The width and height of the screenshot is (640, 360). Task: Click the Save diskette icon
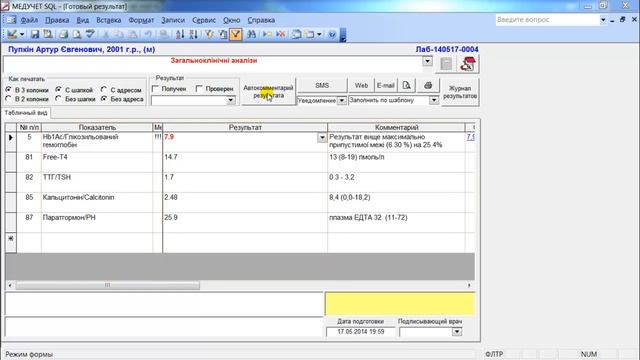click(x=35, y=35)
